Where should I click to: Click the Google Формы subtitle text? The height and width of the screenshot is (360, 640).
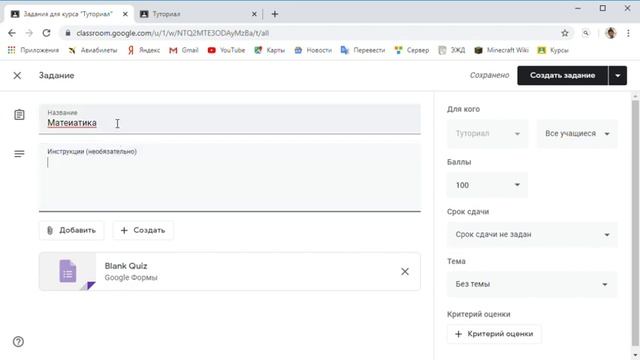coord(131,278)
